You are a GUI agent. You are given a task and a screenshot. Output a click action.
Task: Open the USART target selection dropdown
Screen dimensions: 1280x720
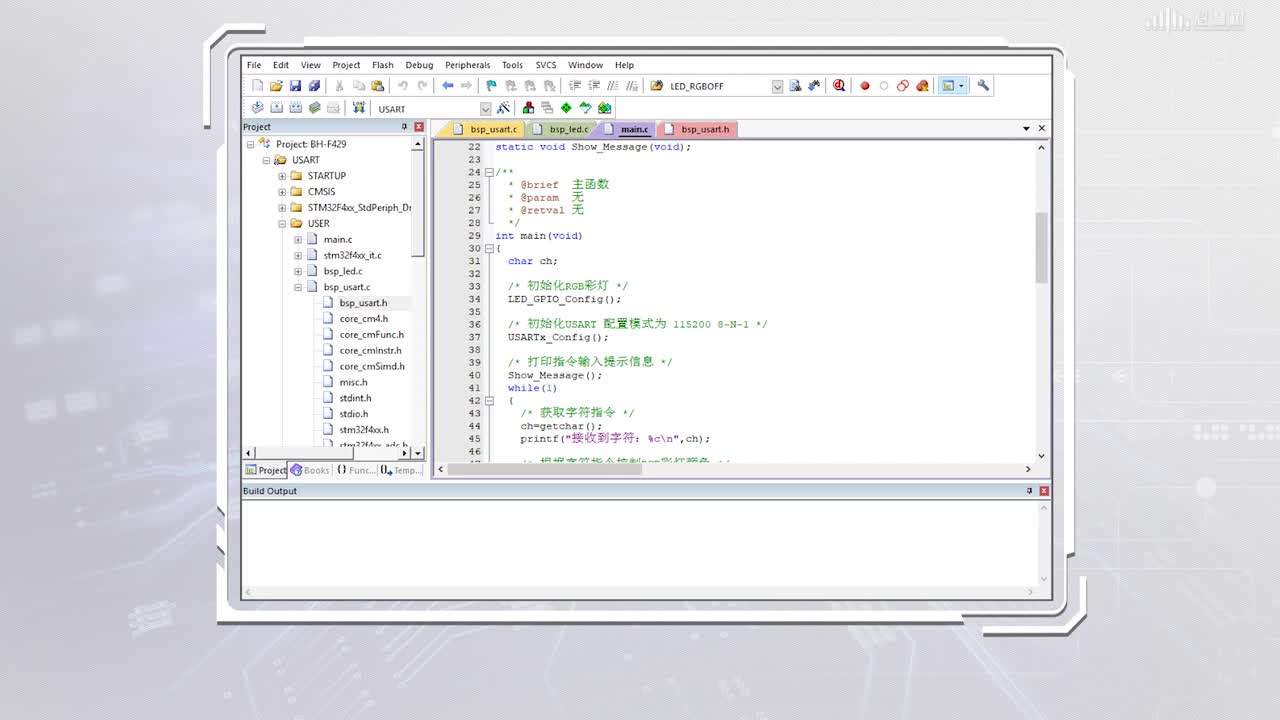(485, 109)
